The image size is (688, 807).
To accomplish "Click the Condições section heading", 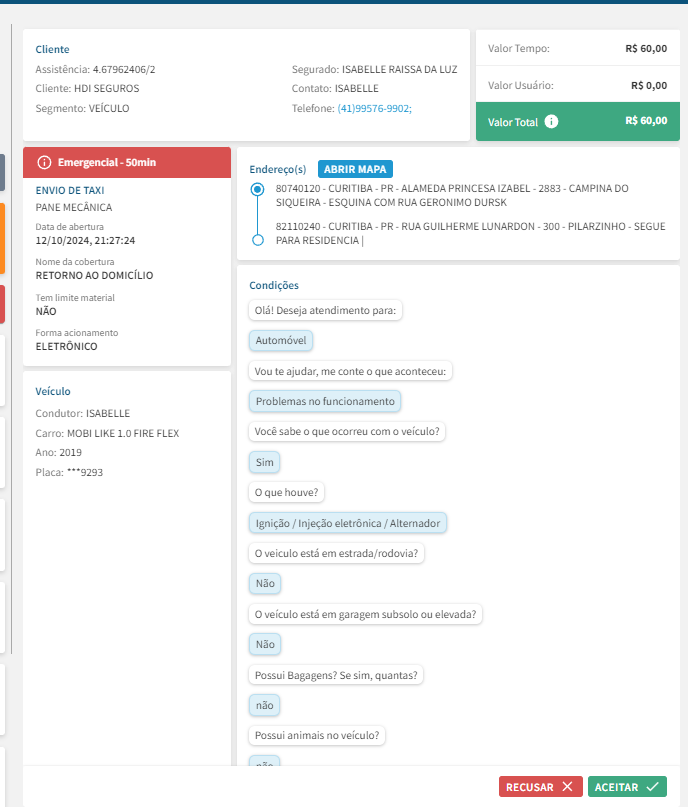I will [x=274, y=285].
